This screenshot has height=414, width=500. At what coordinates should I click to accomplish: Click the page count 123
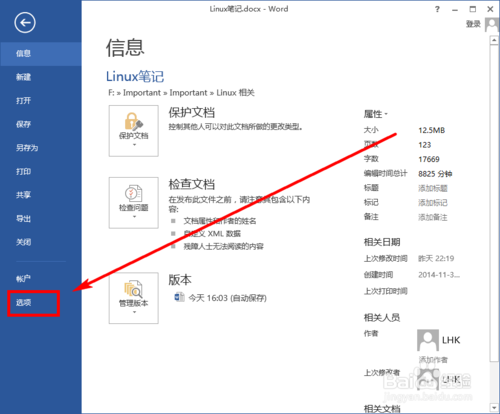424,145
